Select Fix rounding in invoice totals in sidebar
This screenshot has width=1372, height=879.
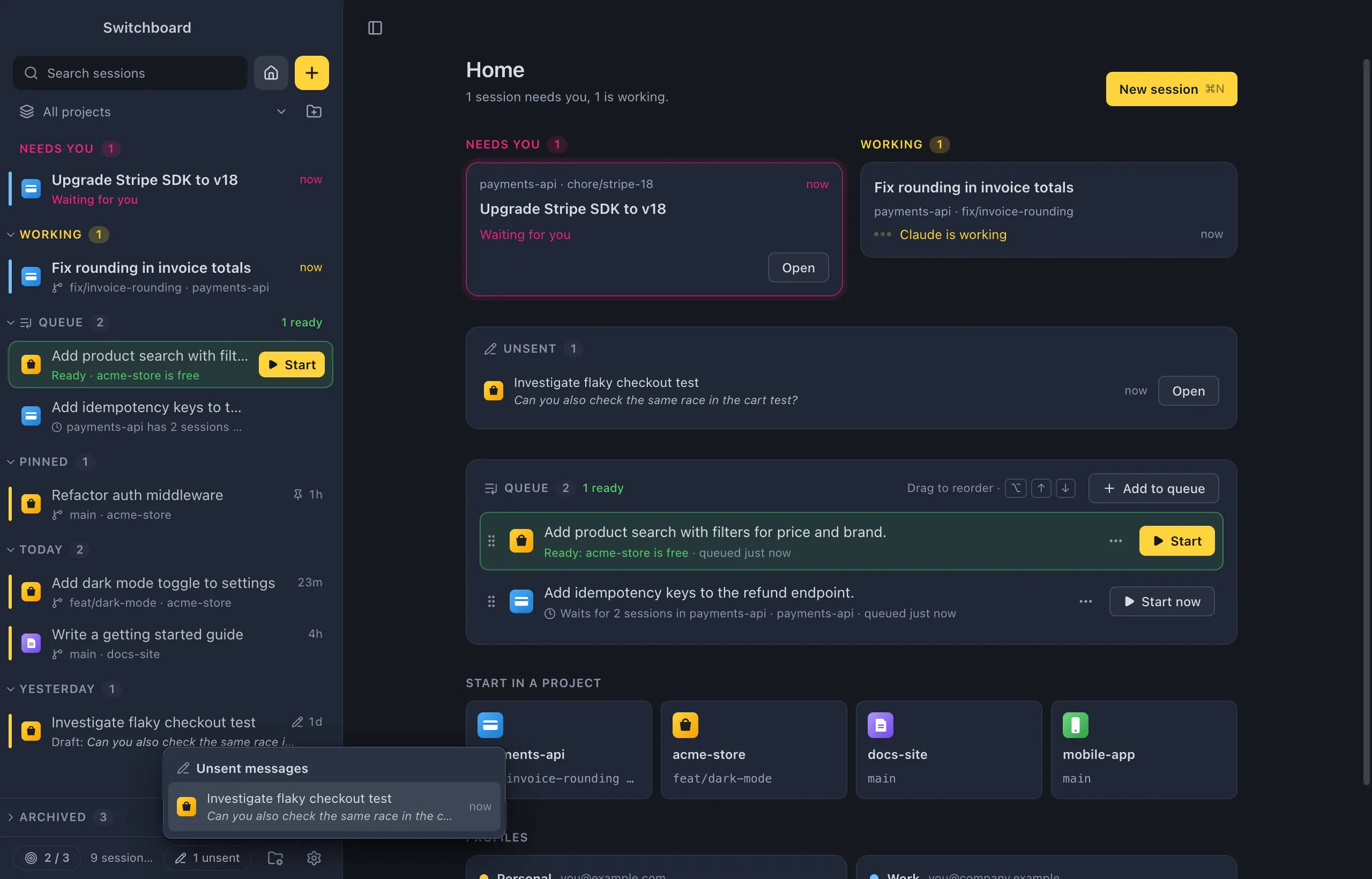pyautogui.click(x=170, y=276)
